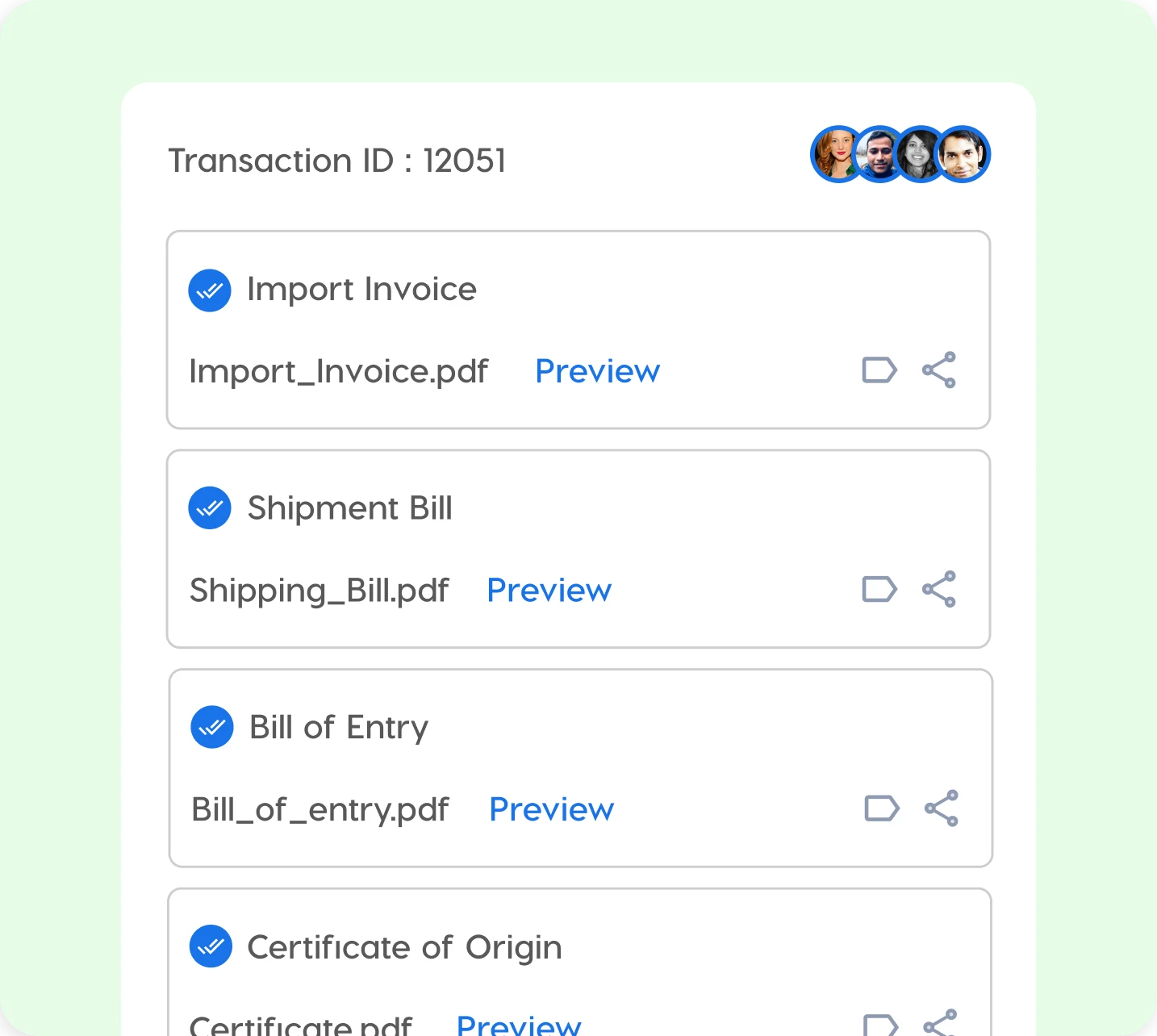
Task: Open Preview for Certificate.pdf
Action: (519, 1023)
